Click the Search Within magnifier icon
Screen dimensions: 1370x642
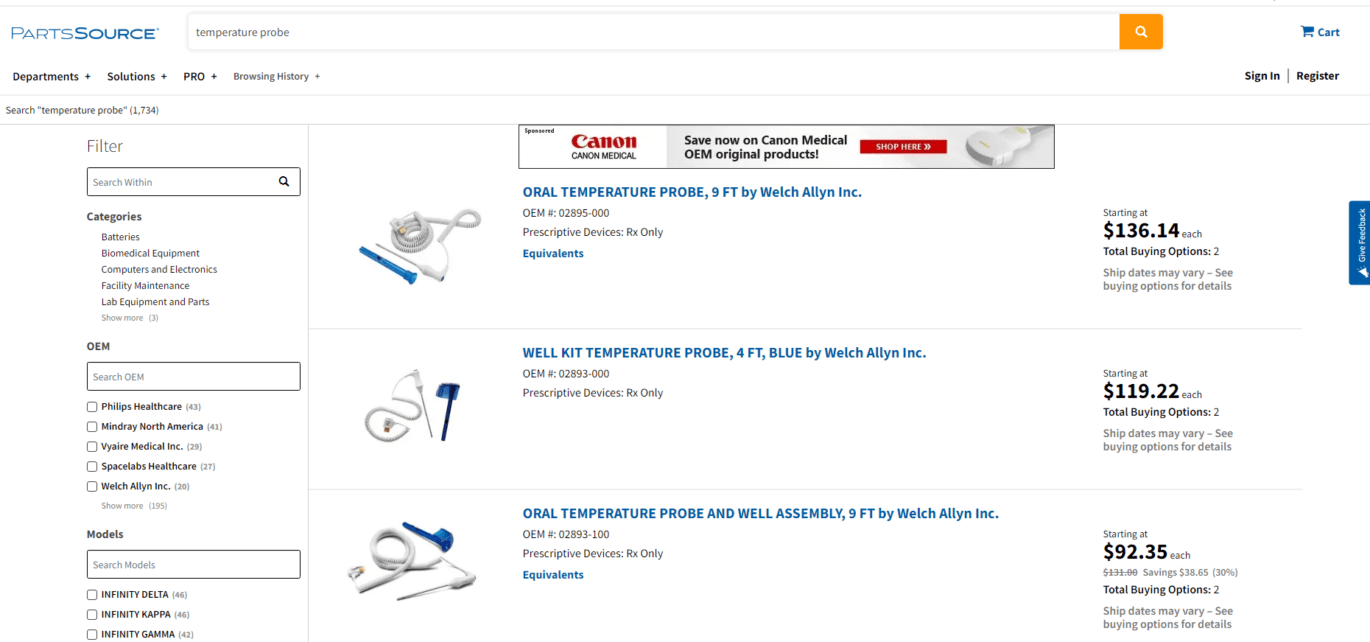(284, 182)
